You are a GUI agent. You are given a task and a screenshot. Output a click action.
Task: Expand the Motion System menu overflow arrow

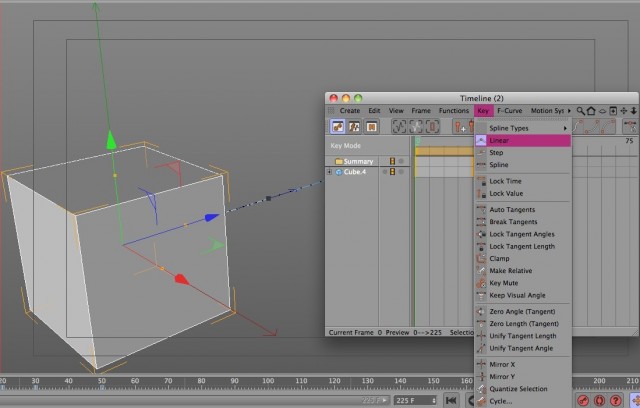tap(569, 111)
